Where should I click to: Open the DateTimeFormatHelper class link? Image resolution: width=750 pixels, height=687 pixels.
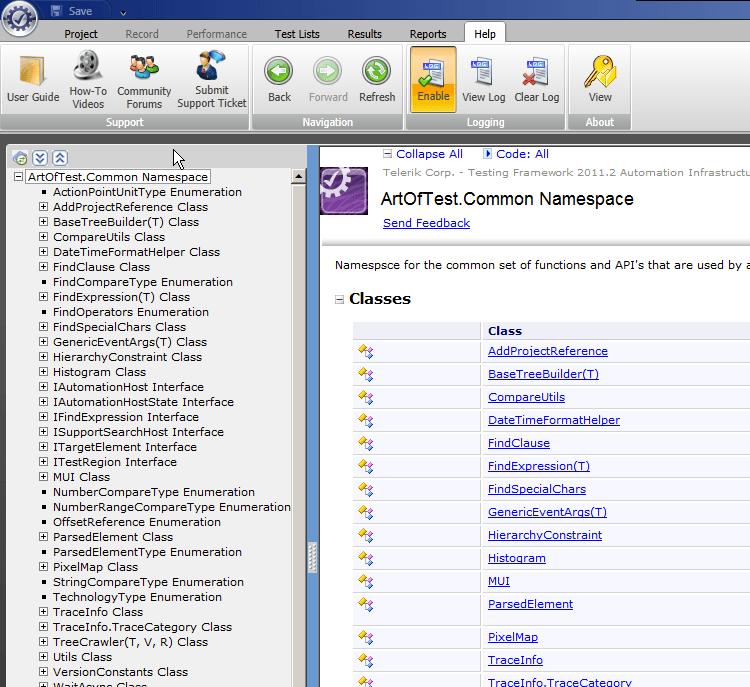[553, 420]
